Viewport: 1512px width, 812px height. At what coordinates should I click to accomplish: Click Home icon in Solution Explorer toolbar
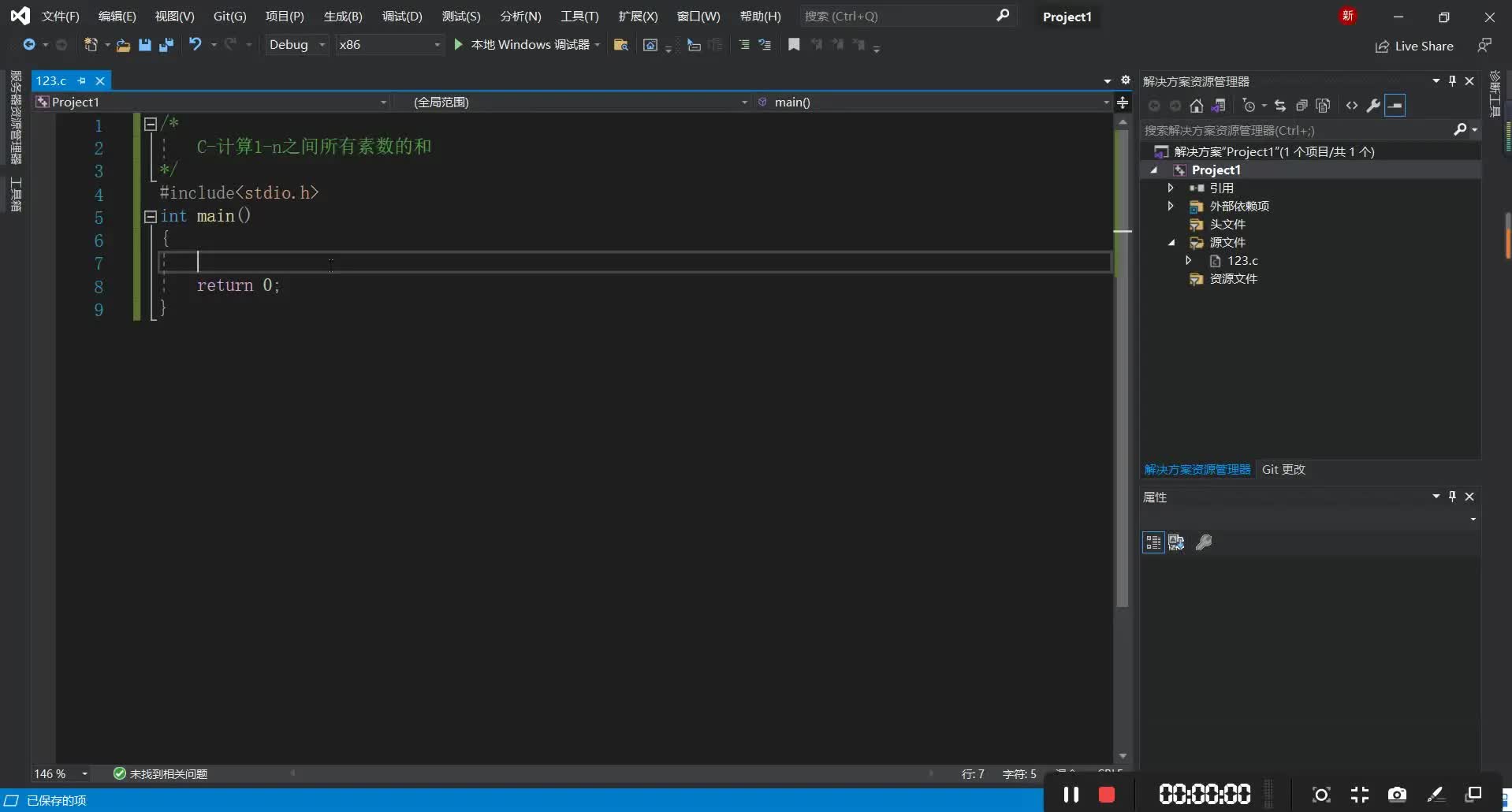tap(1197, 106)
